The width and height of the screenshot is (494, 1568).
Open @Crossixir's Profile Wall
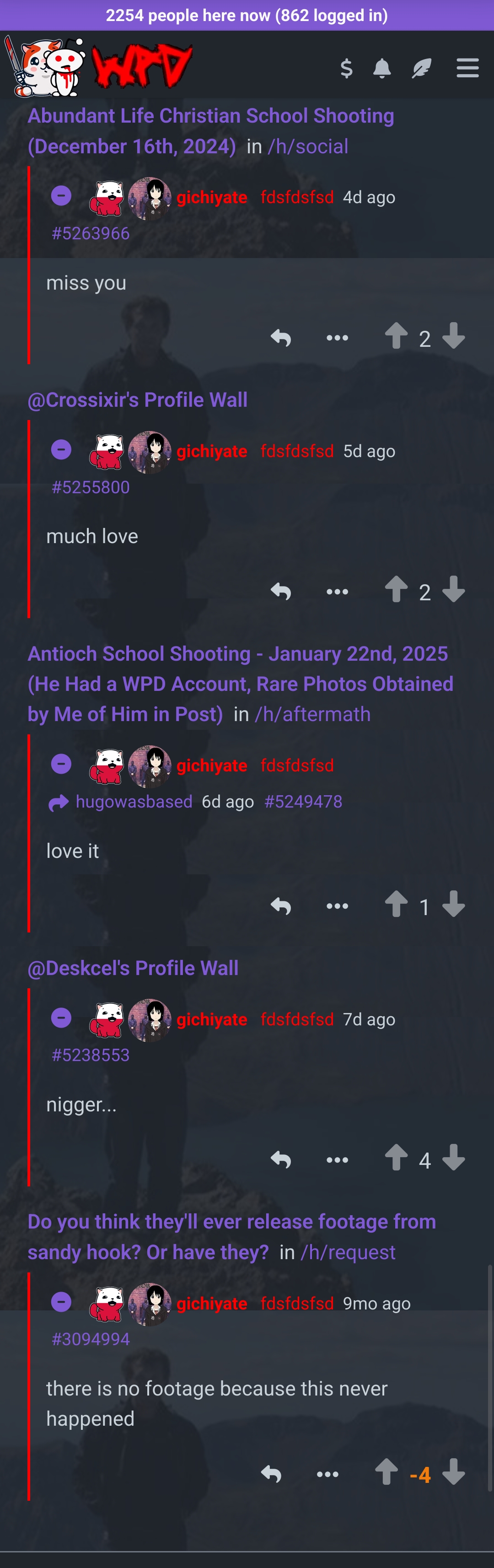pos(138,400)
